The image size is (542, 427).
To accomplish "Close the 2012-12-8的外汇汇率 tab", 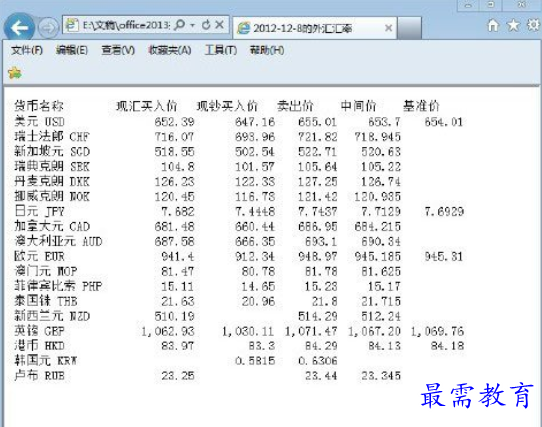I will (389, 28).
